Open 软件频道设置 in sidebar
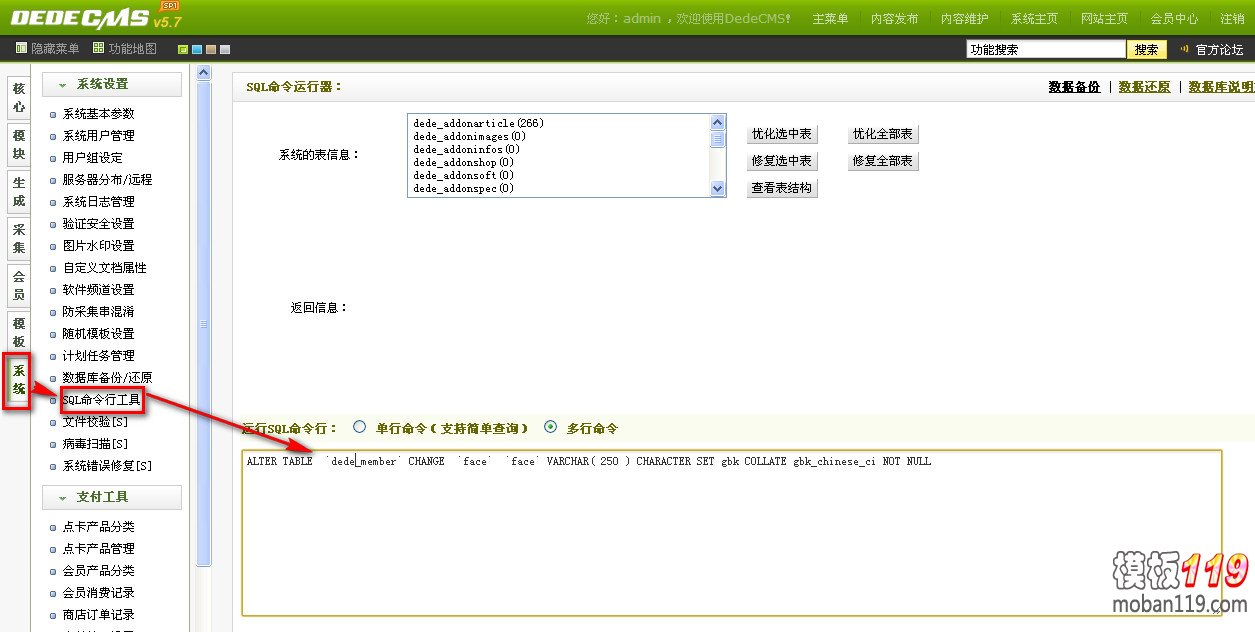The image size is (1255, 632). point(98,290)
